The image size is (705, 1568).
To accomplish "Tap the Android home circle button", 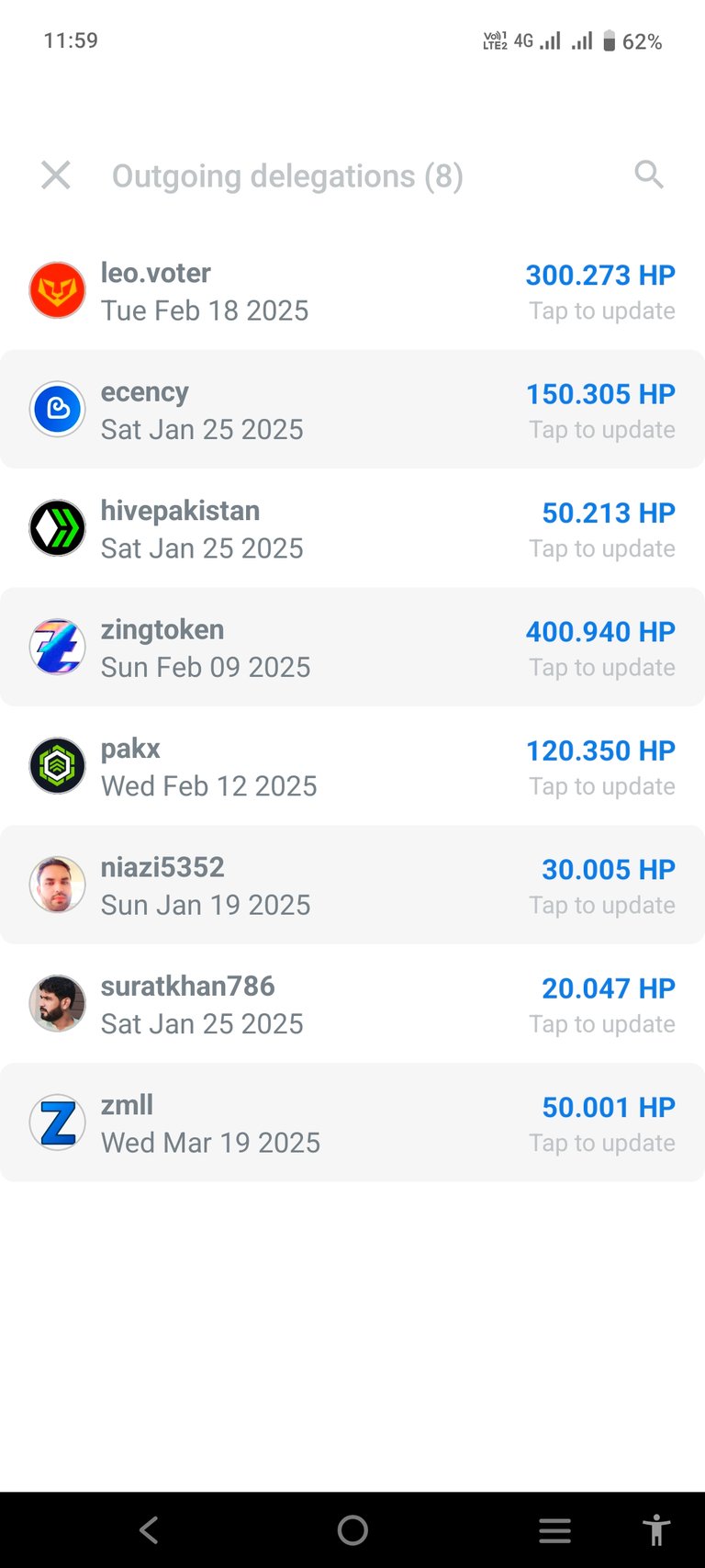I will point(352,1529).
